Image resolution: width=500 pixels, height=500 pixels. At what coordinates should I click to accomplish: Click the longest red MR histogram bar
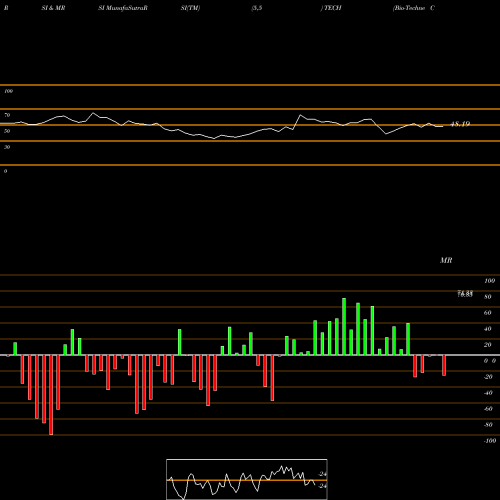(51, 395)
